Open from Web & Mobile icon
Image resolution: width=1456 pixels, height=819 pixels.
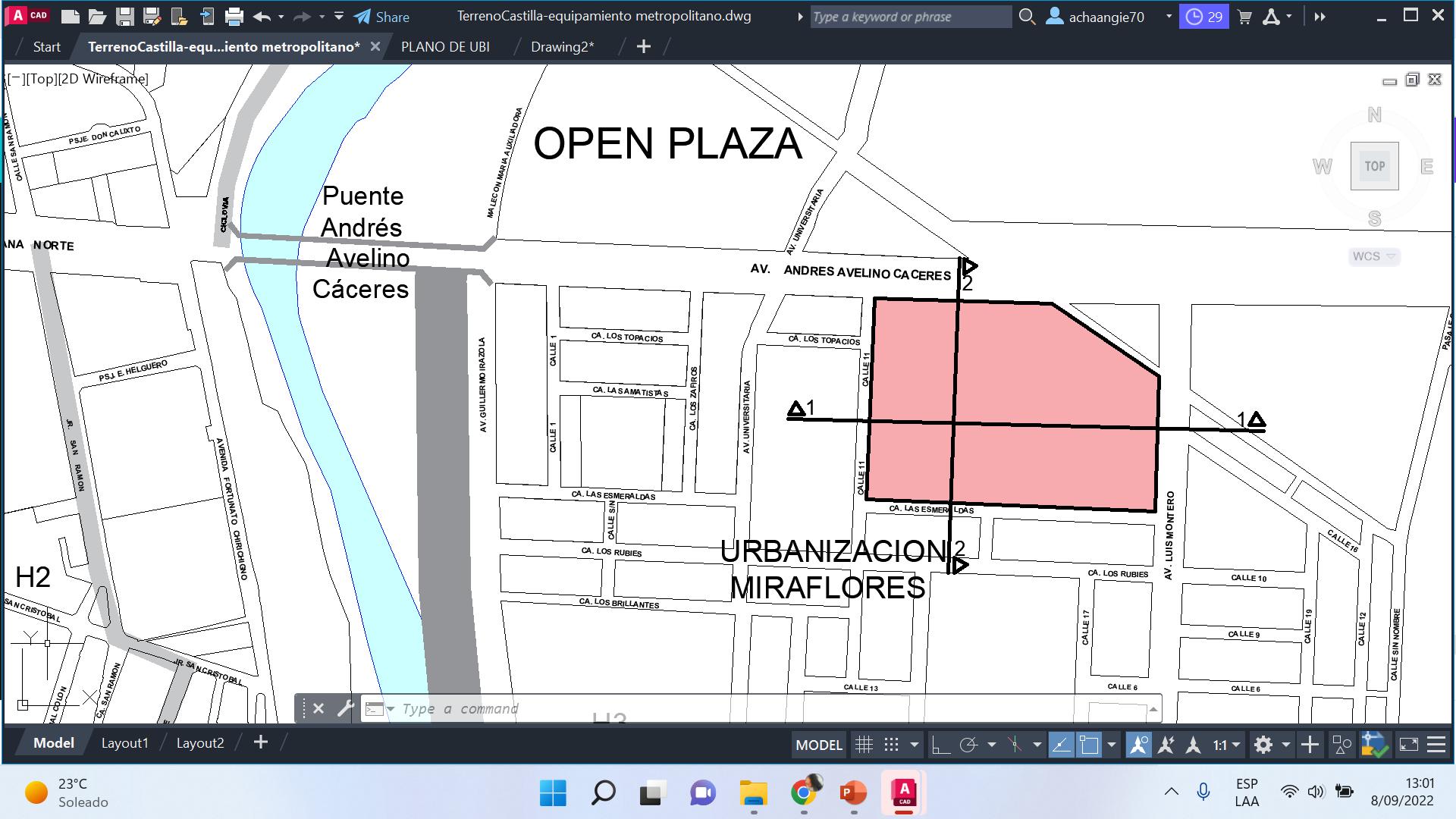(x=179, y=16)
